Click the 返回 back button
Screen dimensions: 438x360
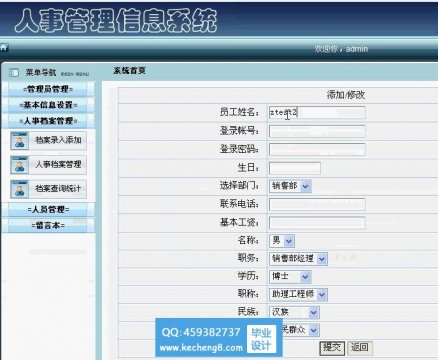click(359, 348)
